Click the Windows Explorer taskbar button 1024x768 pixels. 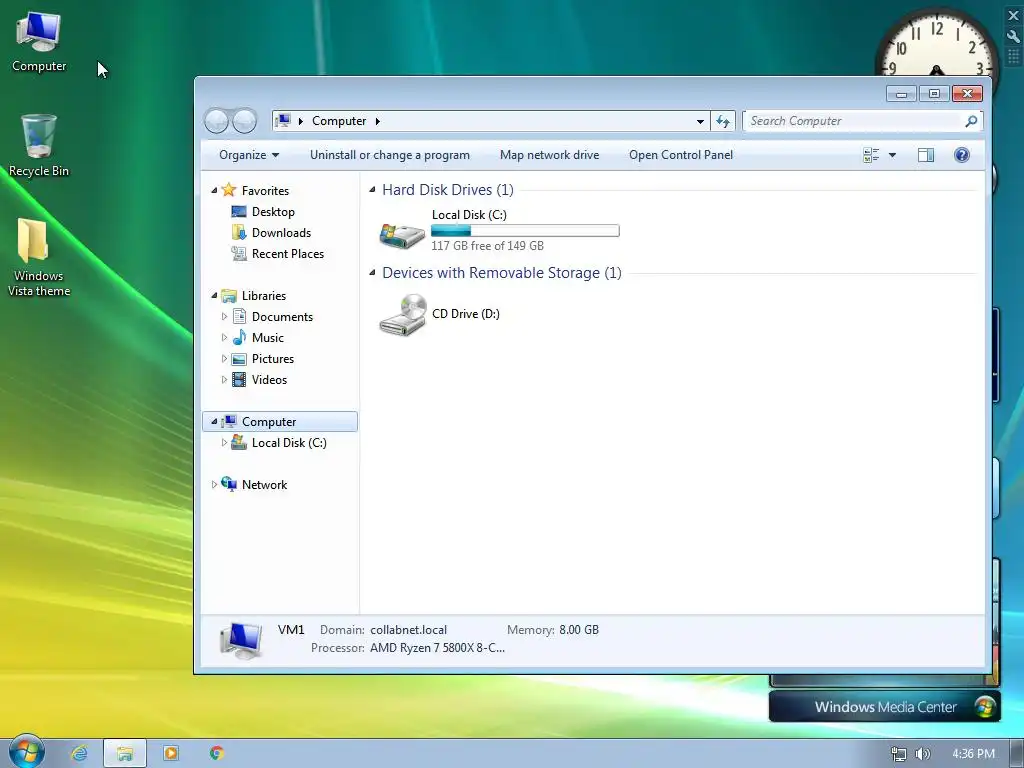[125, 754]
